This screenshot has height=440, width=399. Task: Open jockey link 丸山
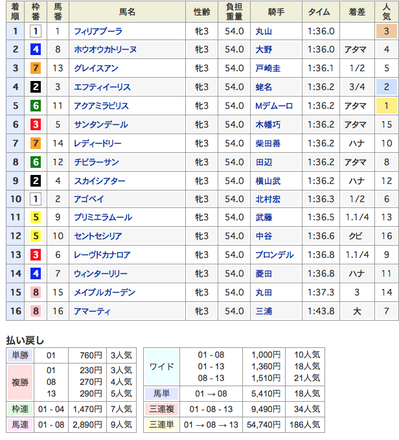point(264,31)
